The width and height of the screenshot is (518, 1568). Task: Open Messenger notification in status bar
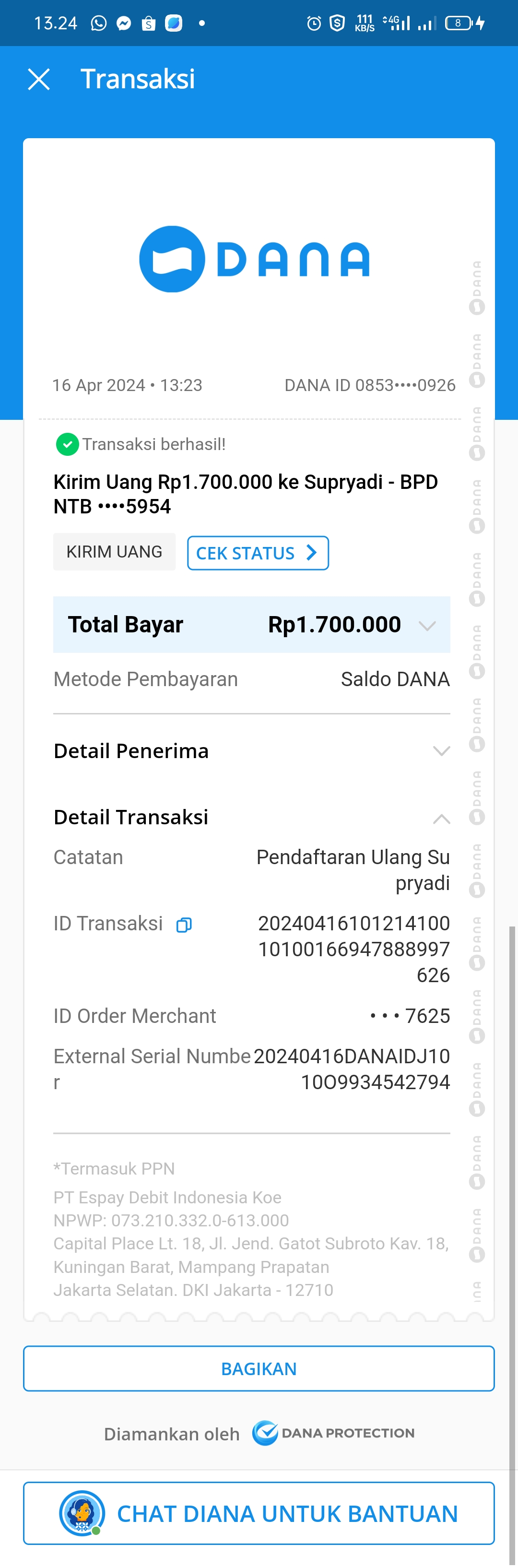click(x=124, y=23)
